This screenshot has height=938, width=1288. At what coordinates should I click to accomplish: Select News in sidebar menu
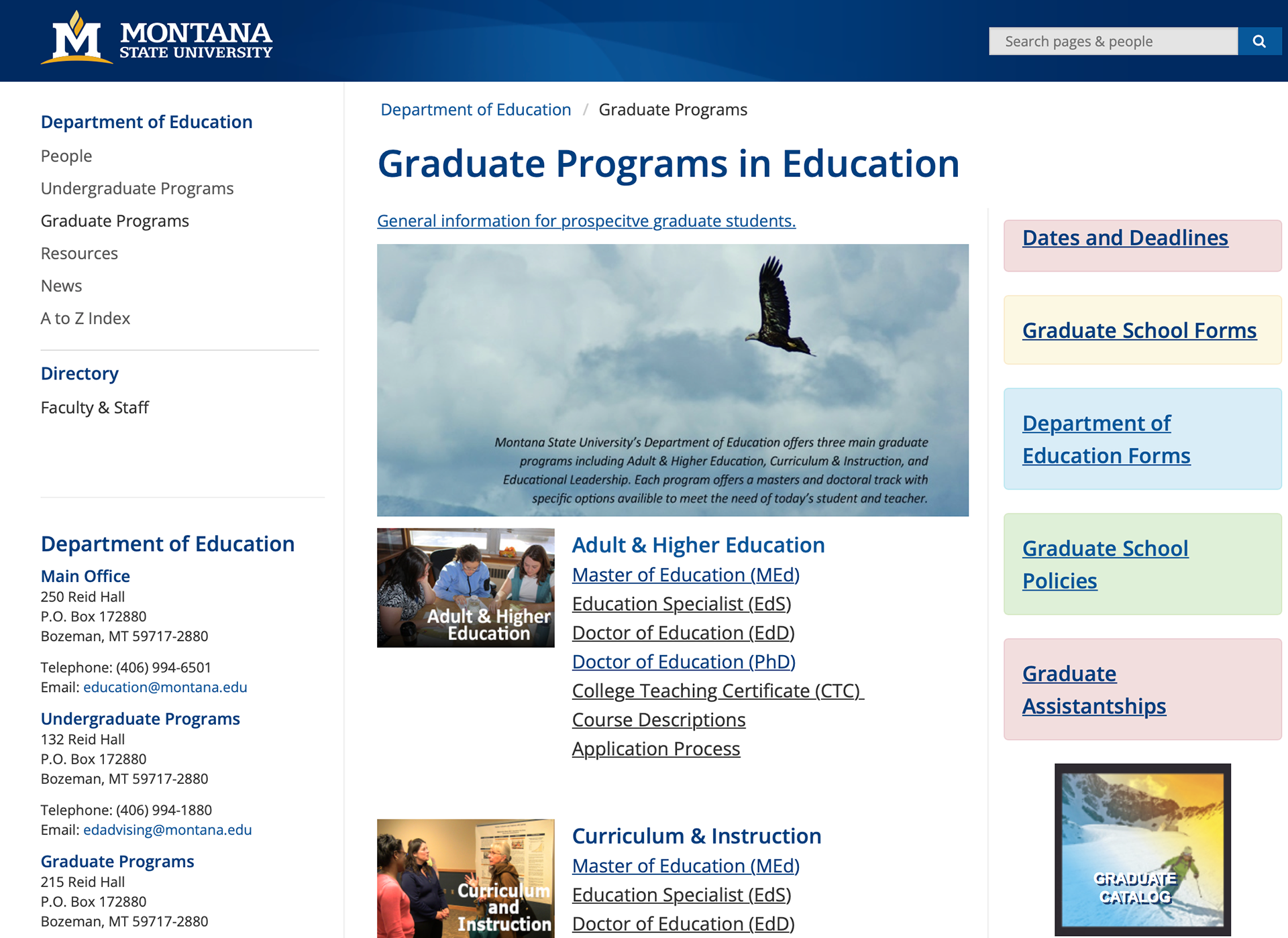pos(61,286)
